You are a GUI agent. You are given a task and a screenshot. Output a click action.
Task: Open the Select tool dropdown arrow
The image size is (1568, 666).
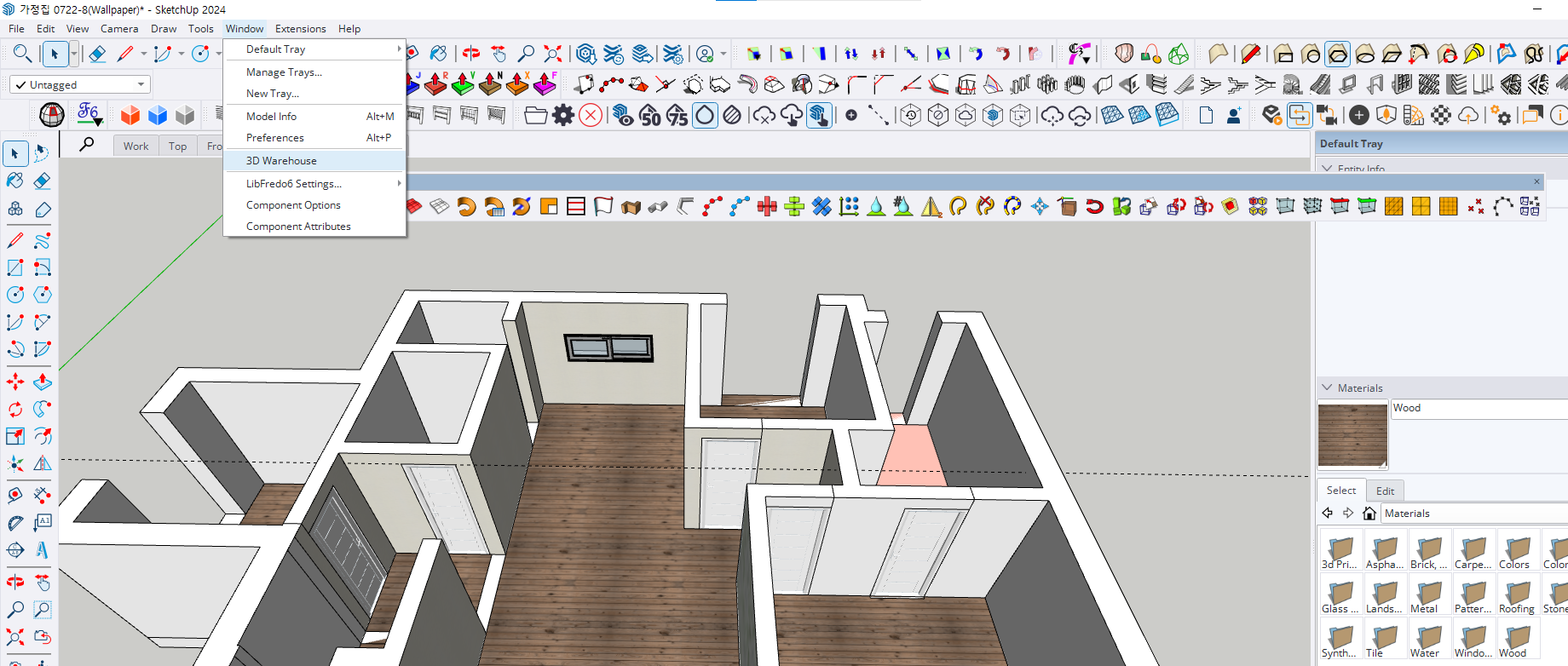pyautogui.click(x=74, y=54)
